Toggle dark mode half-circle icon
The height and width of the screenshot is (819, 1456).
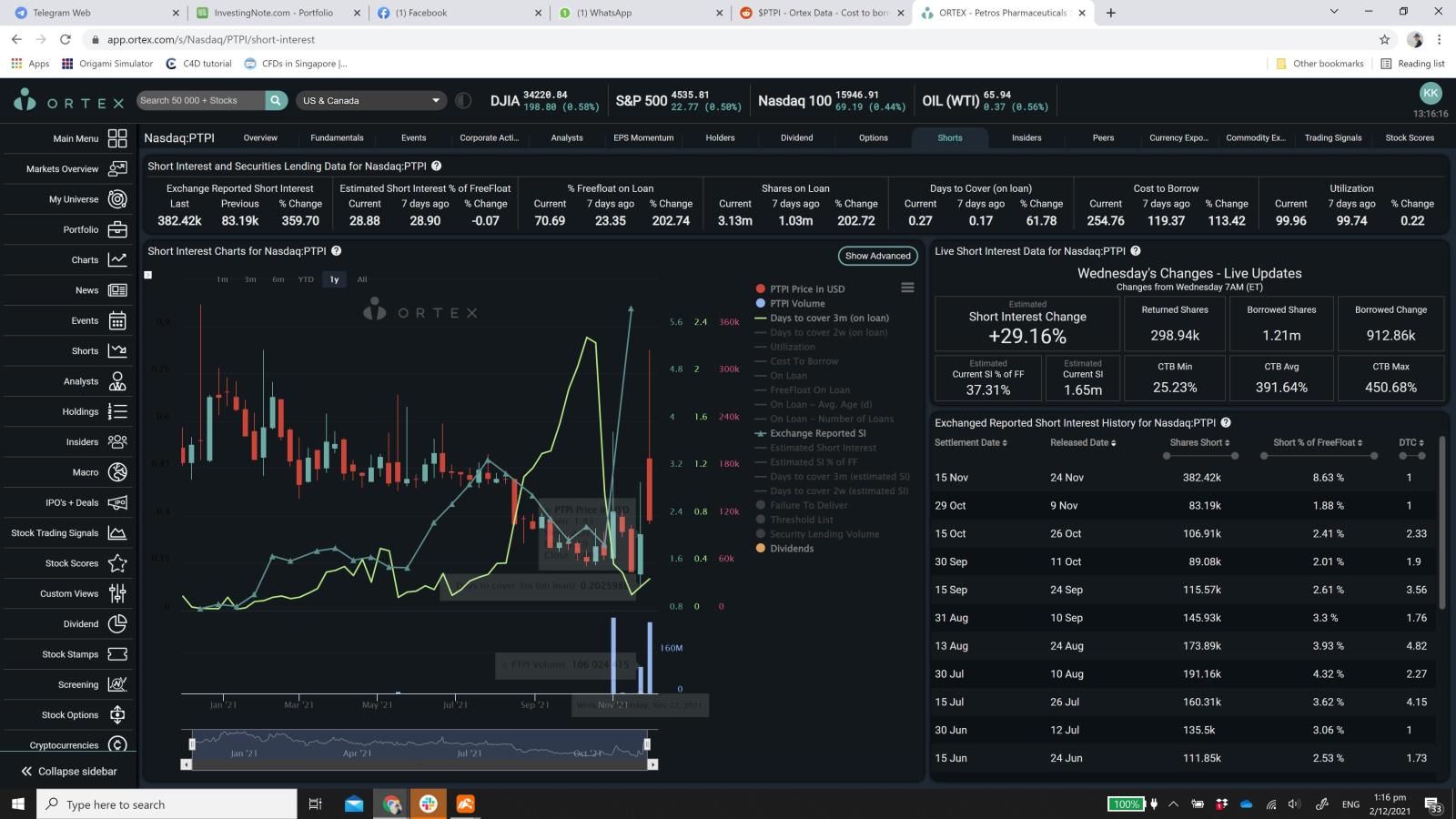point(463,100)
